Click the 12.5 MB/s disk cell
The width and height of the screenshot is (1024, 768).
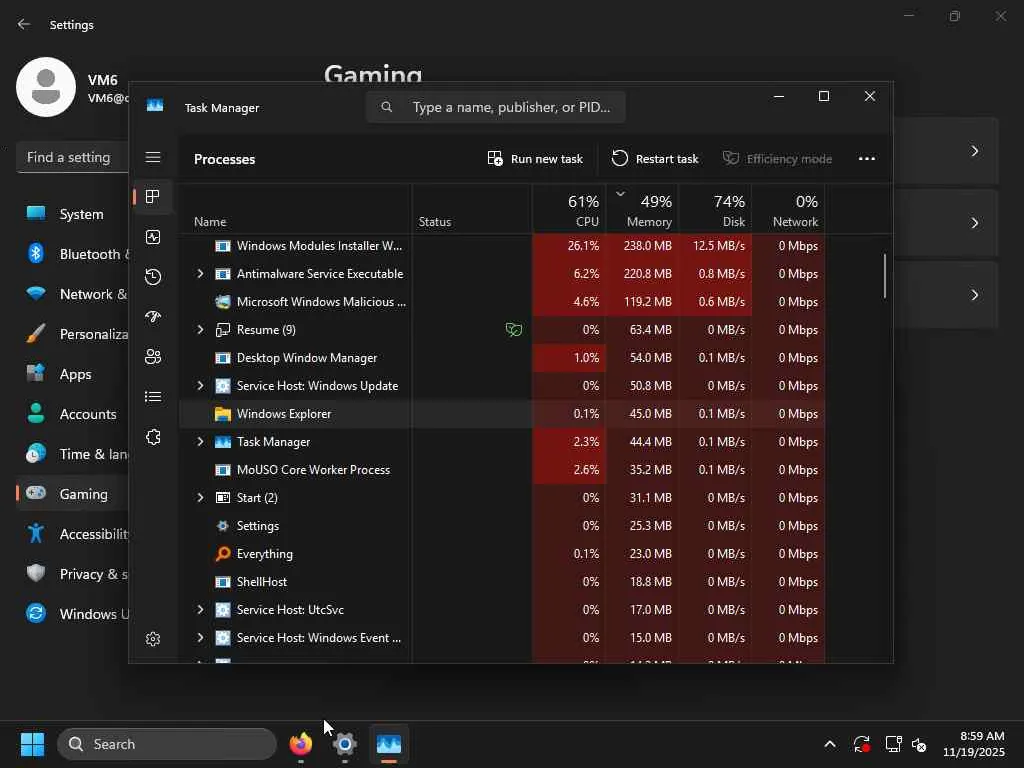coord(716,246)
